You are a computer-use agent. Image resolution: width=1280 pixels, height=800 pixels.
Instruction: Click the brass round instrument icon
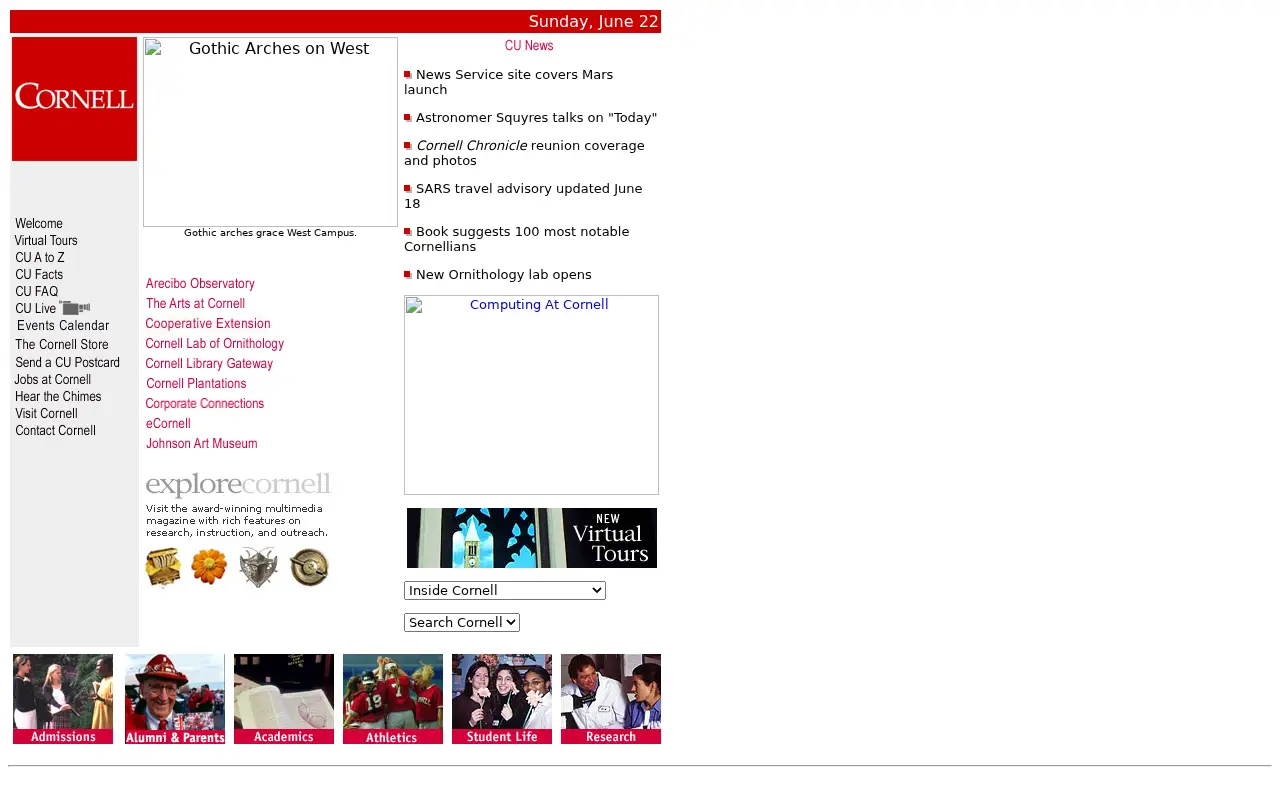pyautogui.click(x=309, y=567)
